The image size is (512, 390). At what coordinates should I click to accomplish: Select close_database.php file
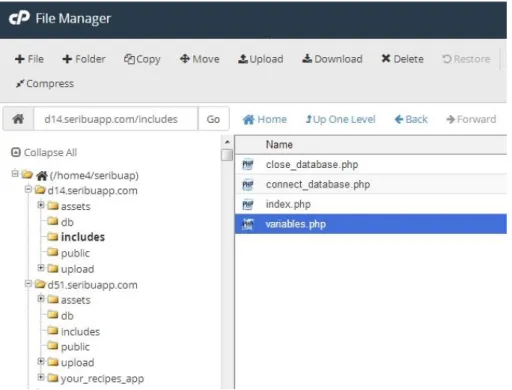pyautogui.click(x=371, y=164)
